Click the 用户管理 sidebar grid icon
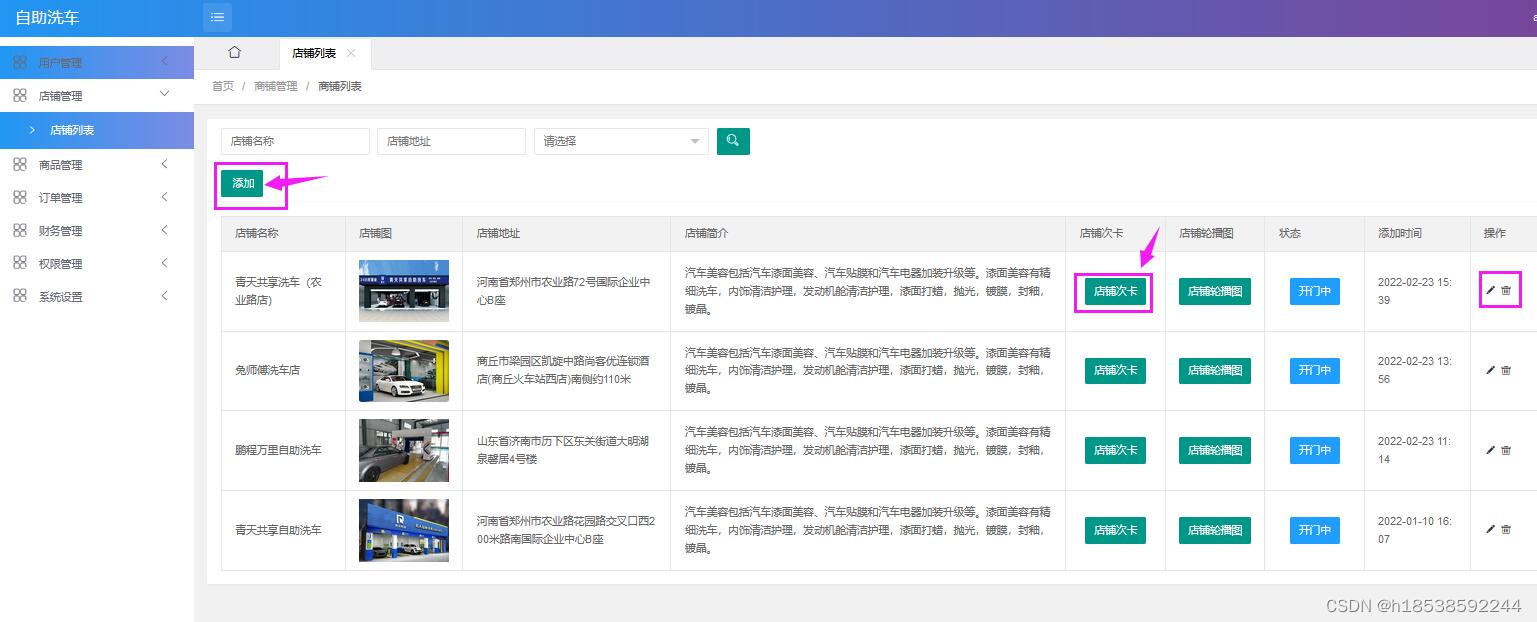Screen dimensions: 1537x622 20,62
